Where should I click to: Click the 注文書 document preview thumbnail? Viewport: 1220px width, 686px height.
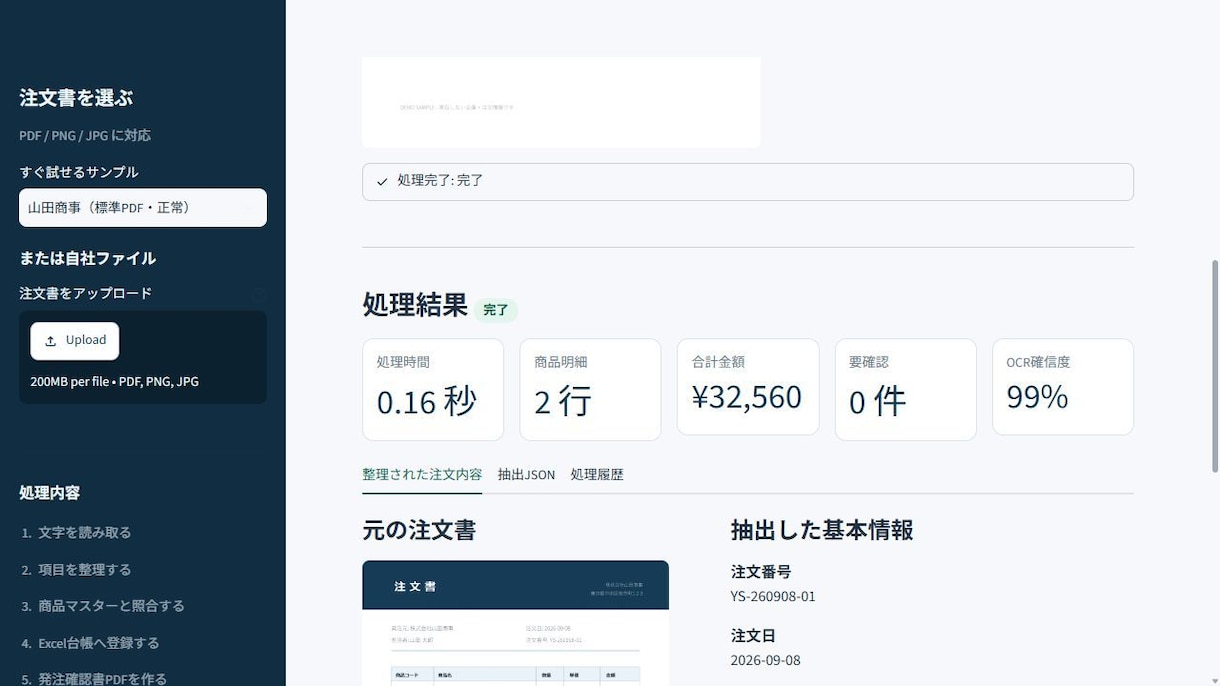click(x=515, y=623)
